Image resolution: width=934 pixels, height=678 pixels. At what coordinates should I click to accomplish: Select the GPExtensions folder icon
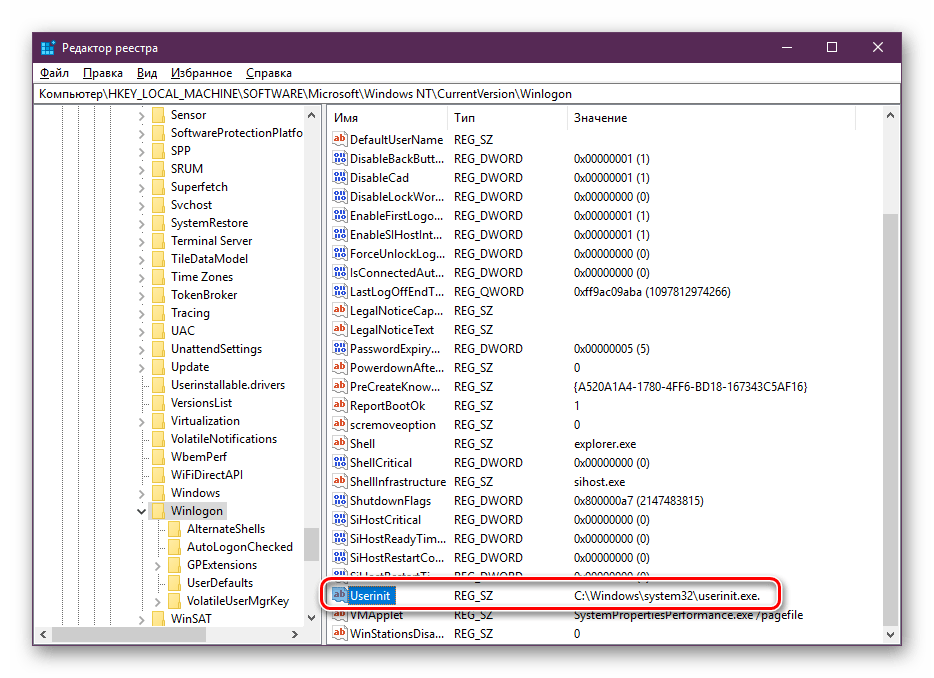(x=174, y=565)
